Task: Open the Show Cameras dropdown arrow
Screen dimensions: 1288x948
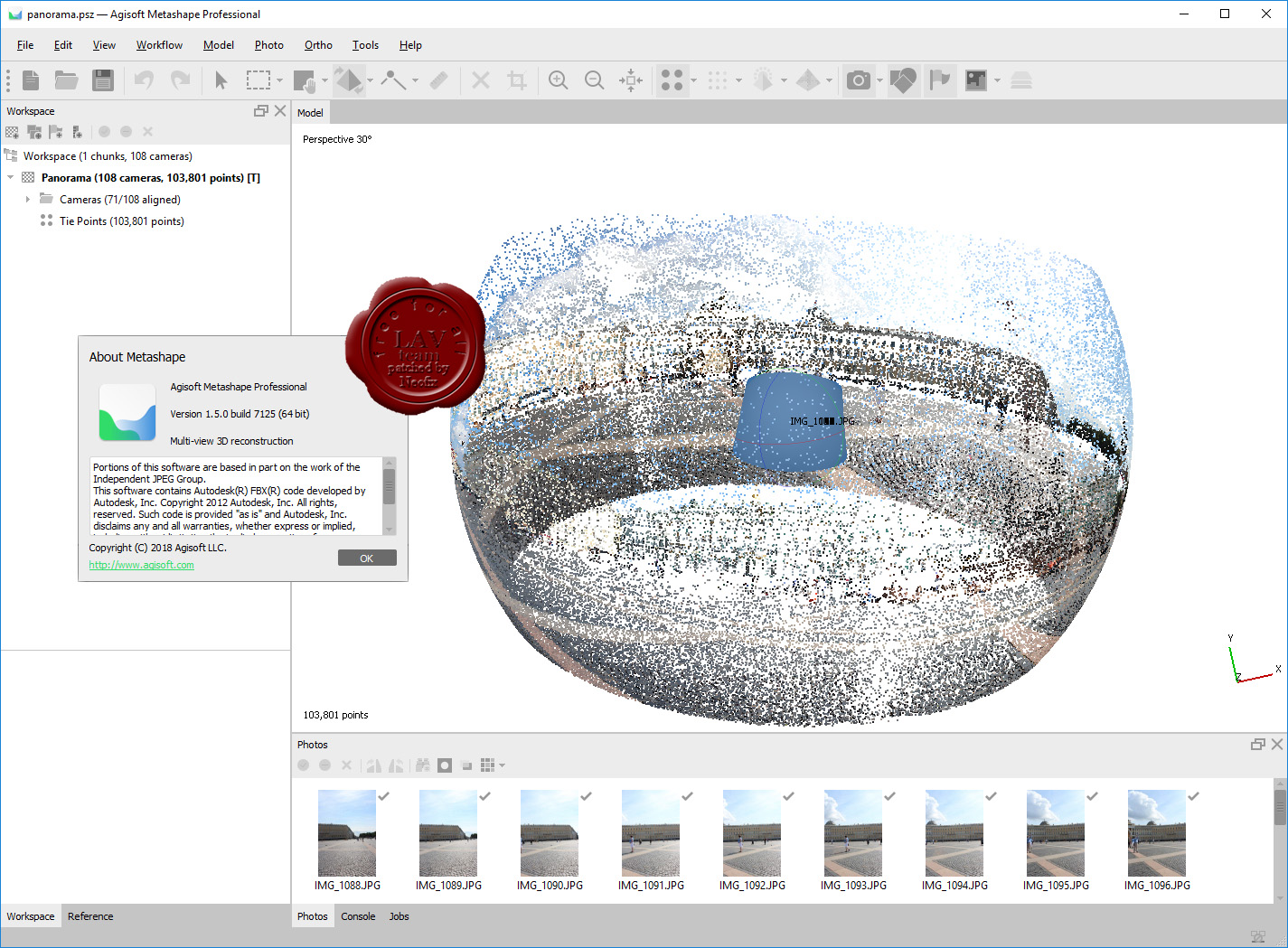Action: [879, 80]
